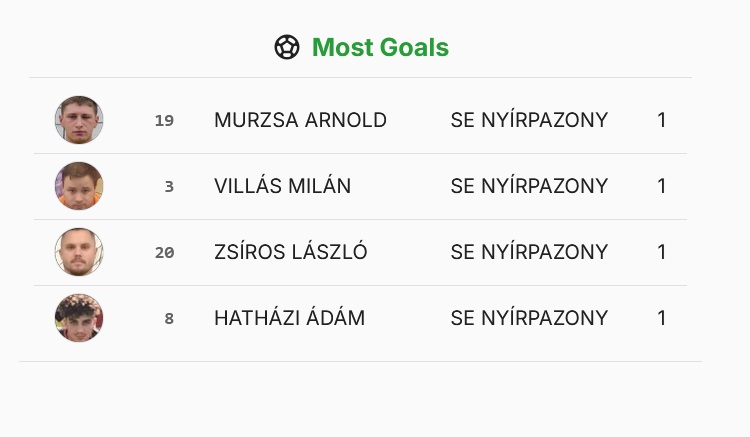Viewport: 750px width, 437px height.
Task: Click jersey number 8
Action: tap(169, 318)
